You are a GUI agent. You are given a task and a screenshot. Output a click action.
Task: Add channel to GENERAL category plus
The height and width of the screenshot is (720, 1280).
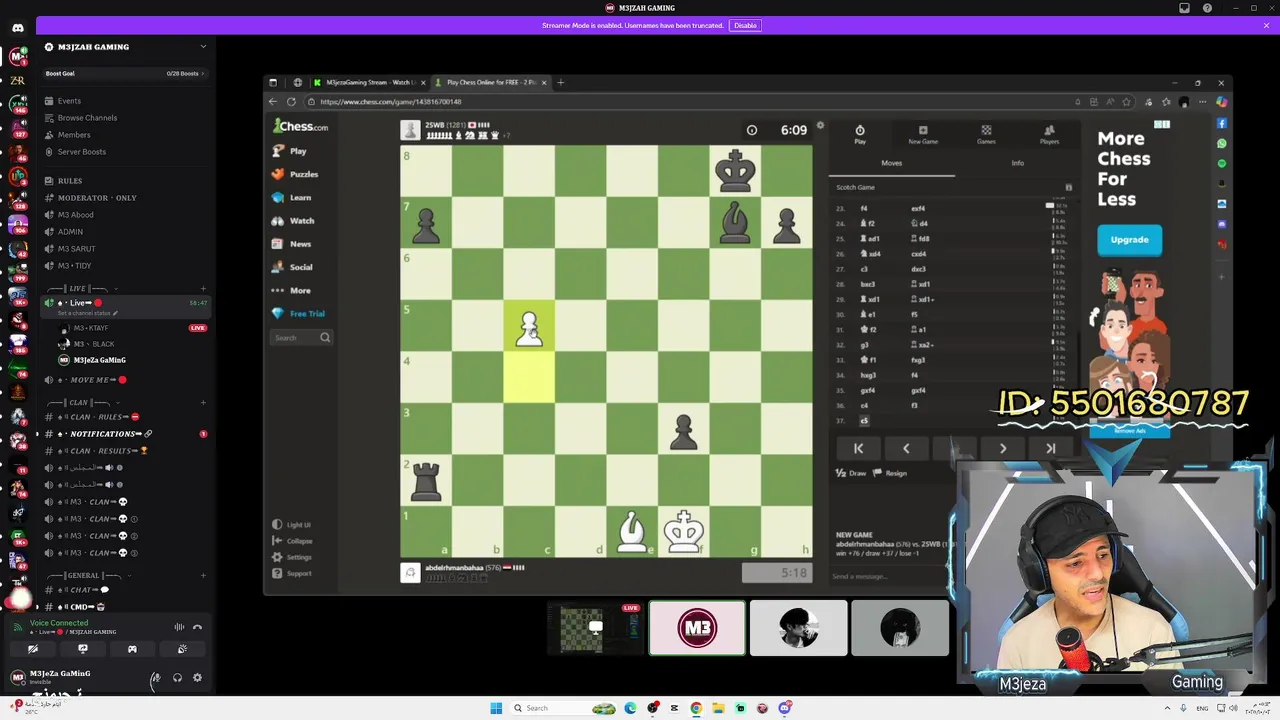click(203, 576)
